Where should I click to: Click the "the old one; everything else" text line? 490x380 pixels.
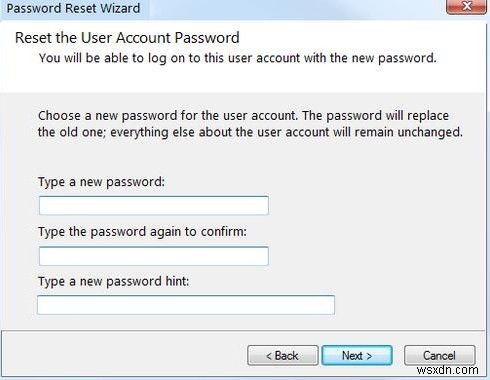250,132
